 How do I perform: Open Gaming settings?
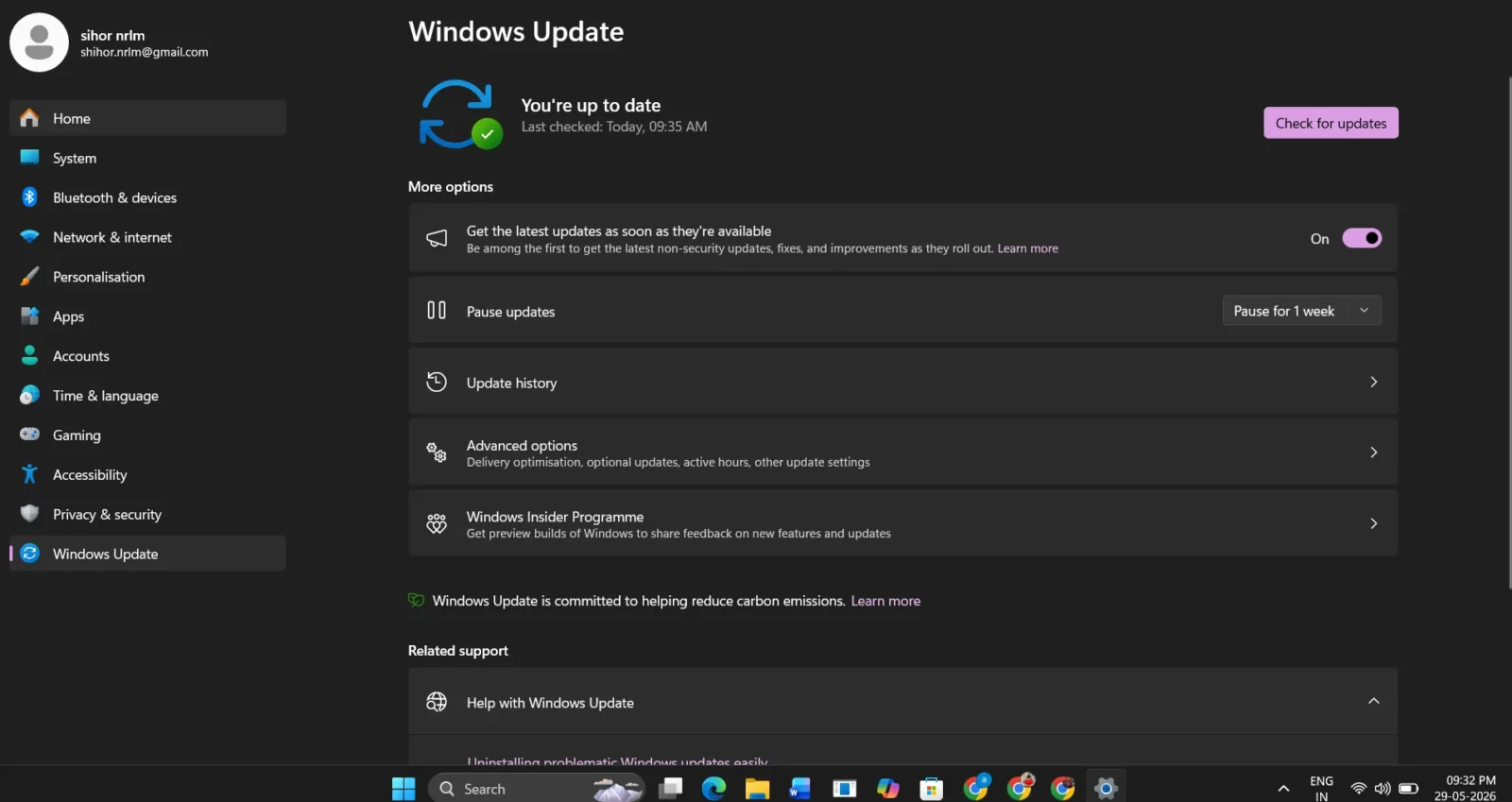(147, 435)
